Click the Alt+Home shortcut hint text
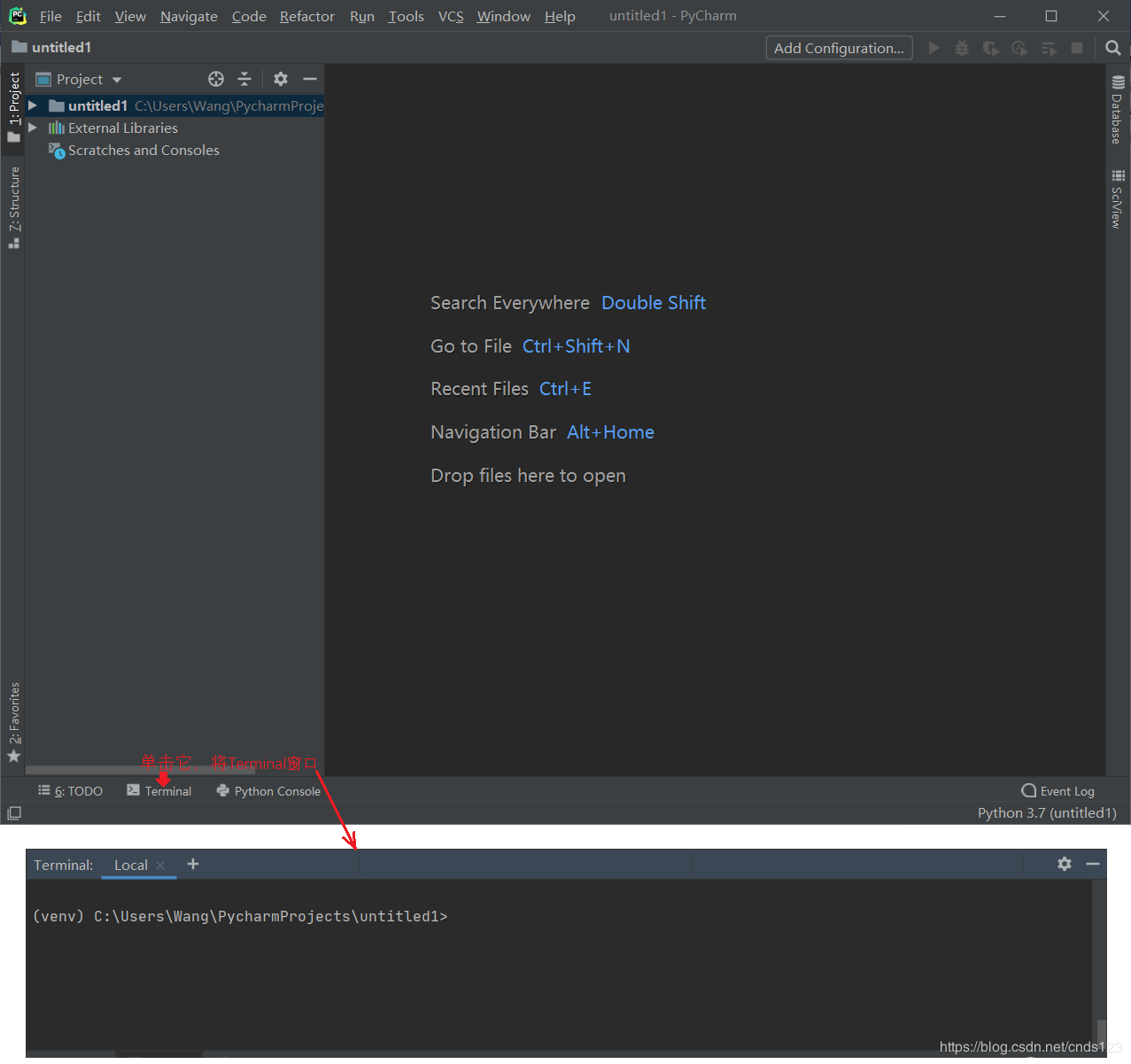This screenshot has height=1064, width=1131. [610, 432]
